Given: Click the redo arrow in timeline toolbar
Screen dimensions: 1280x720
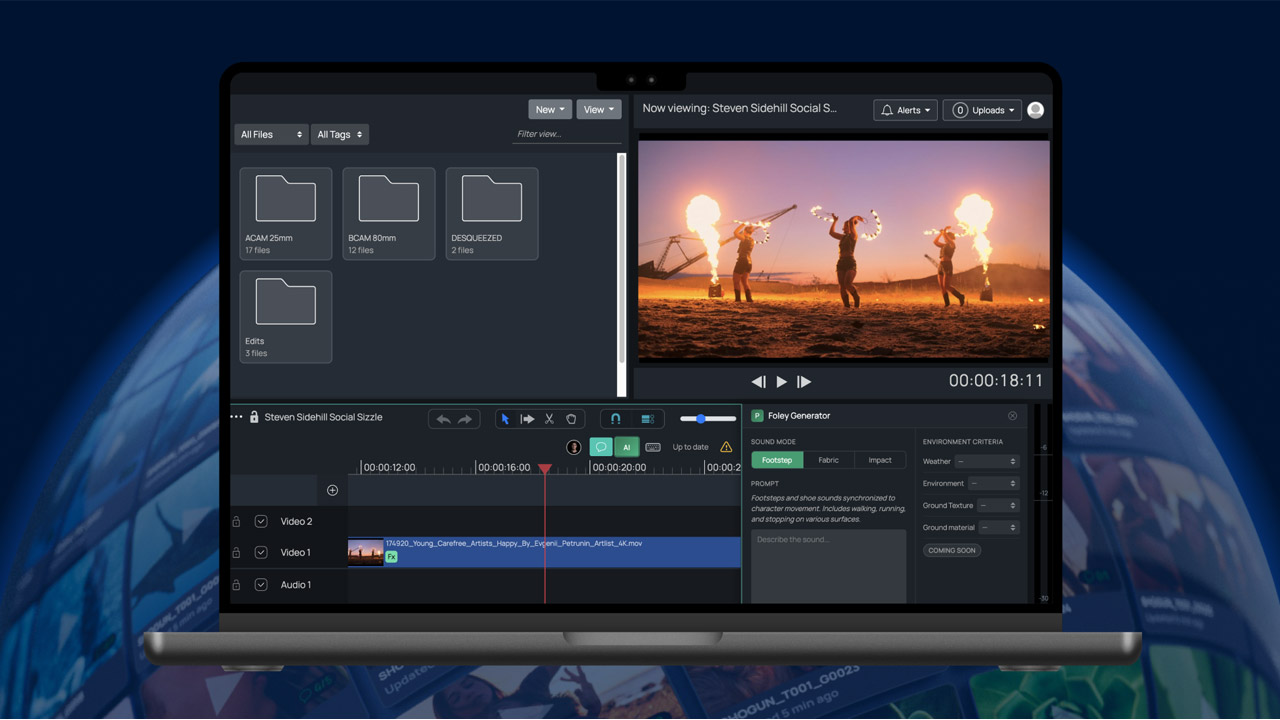Looking at the screenshot, I should tap(465, 419).
